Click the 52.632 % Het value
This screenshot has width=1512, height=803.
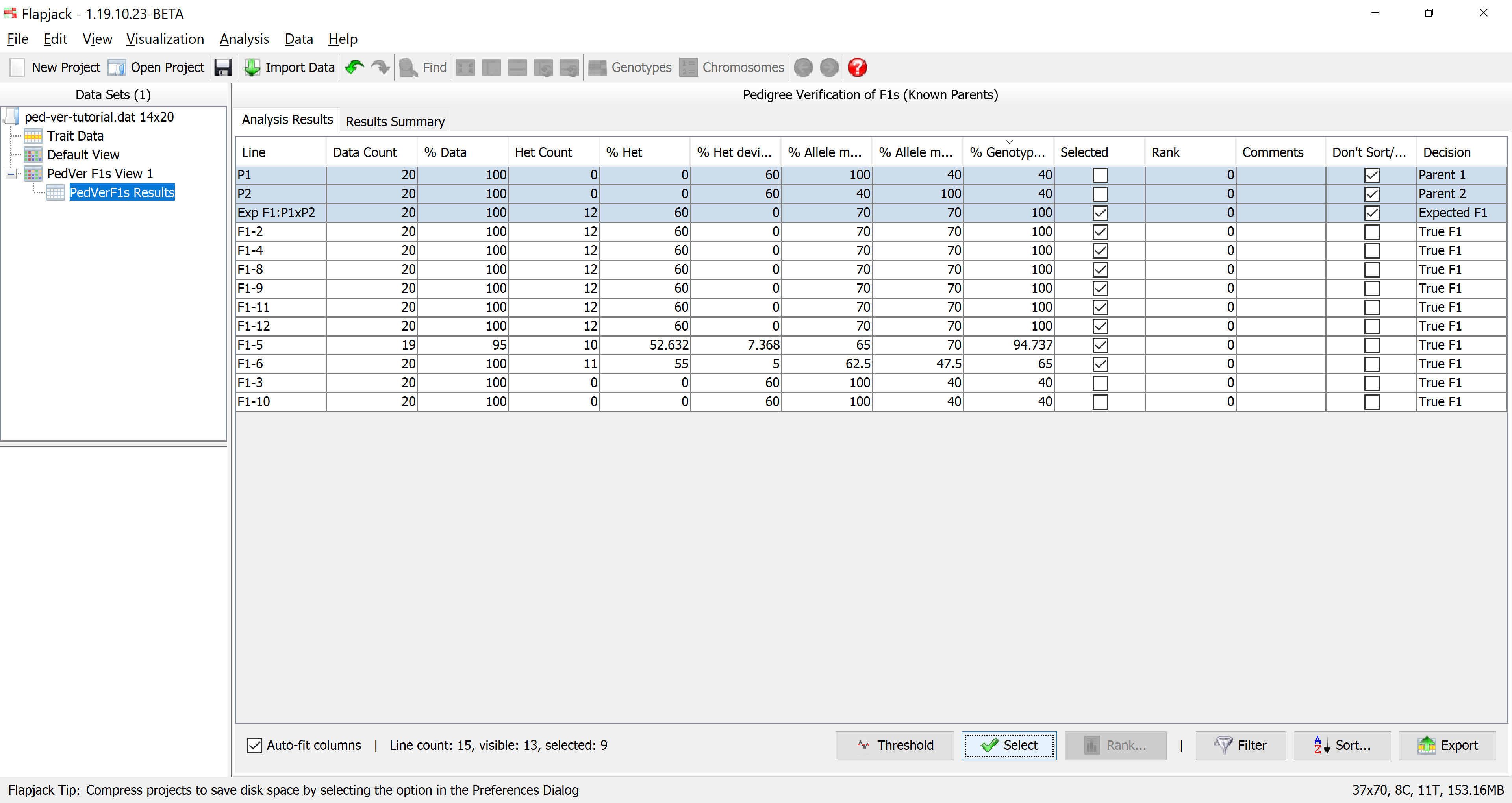[645, 345]
